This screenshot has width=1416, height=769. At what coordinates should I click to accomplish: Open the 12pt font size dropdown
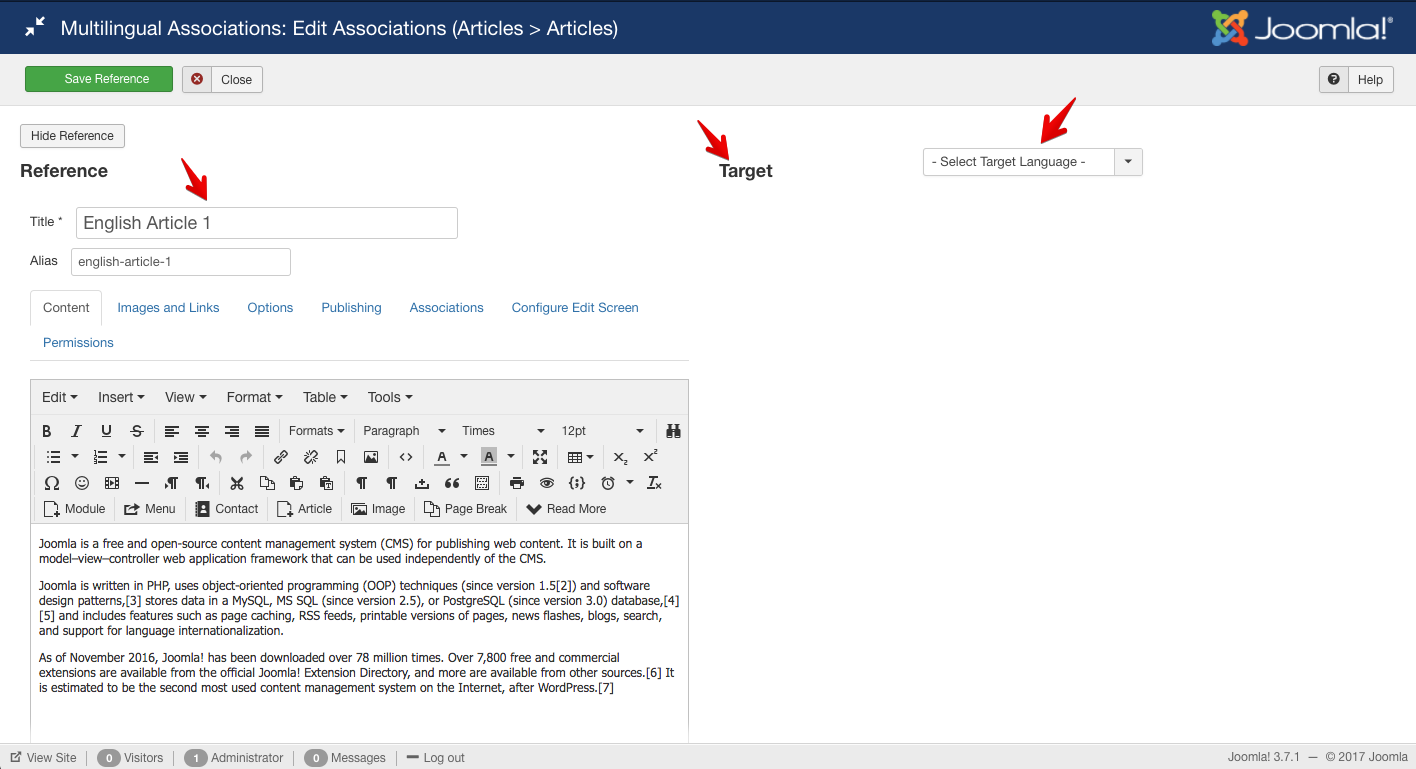coord(601,431)
